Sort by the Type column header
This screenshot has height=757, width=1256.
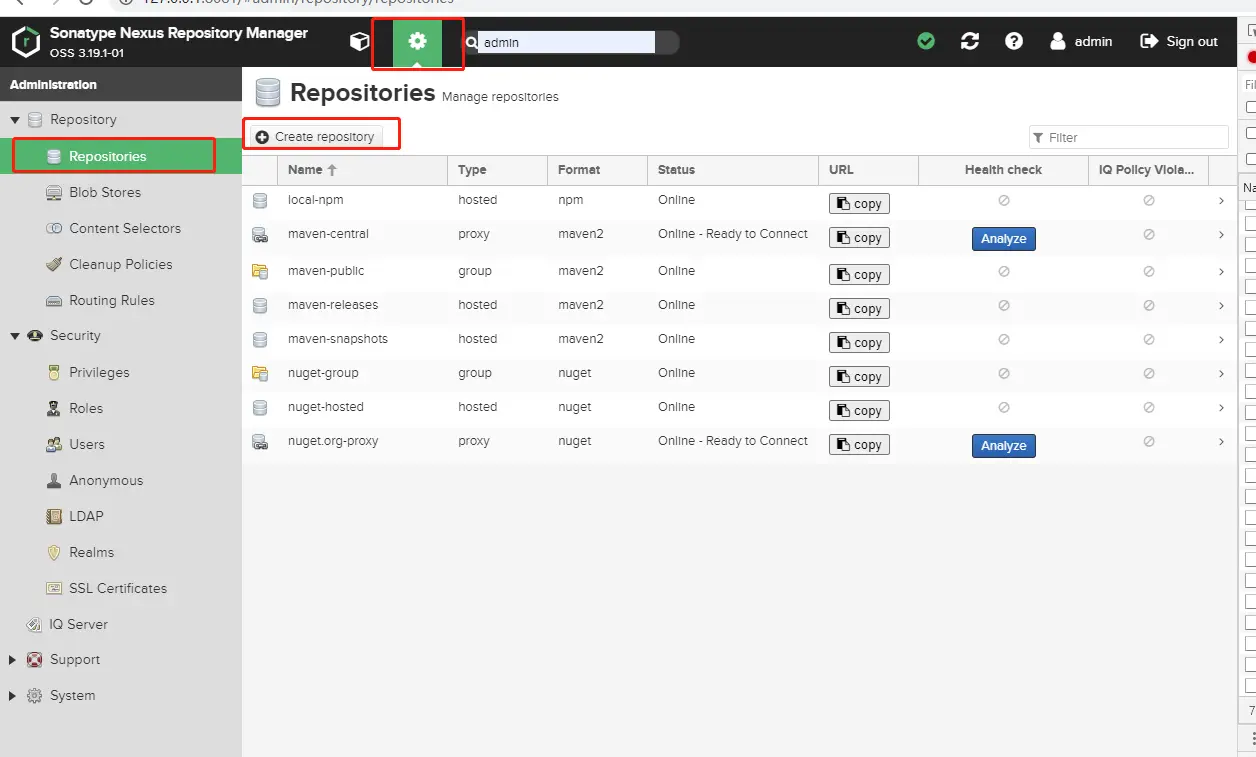(497, 170)
